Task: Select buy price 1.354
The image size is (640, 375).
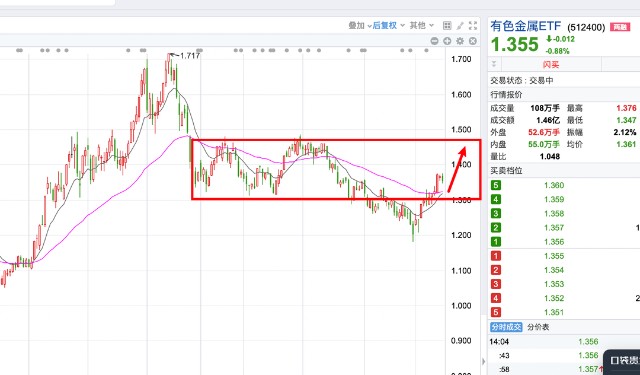Action: (x=554, y=270)
